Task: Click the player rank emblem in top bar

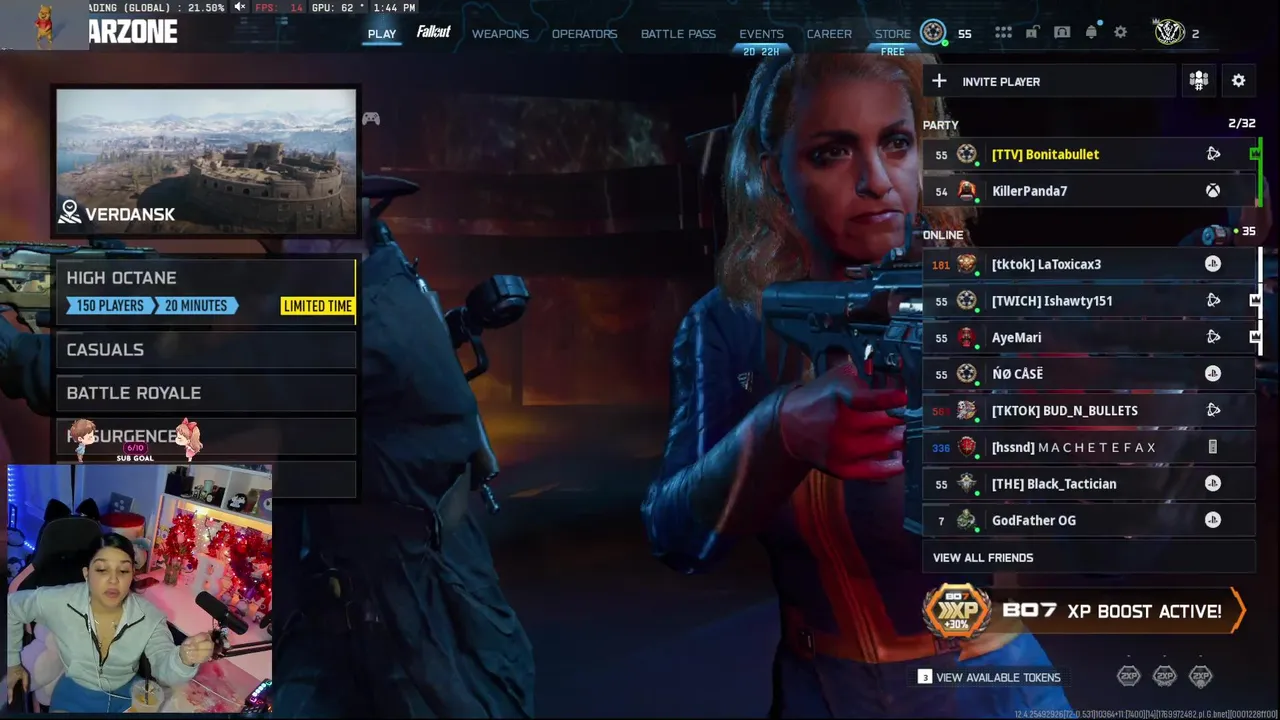Action: (x=933, y=33)
